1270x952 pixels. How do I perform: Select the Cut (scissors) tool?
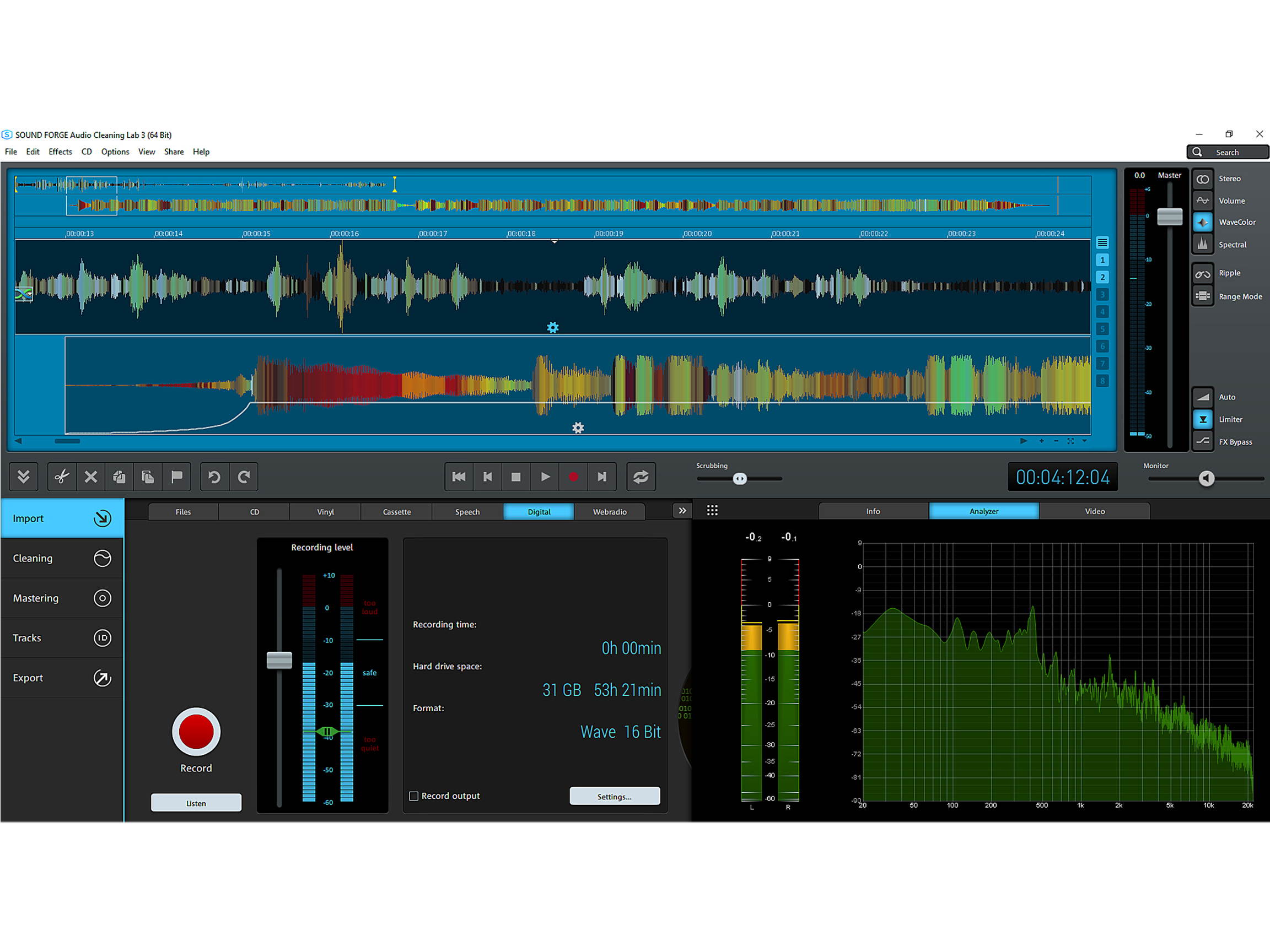pos(61,477)
